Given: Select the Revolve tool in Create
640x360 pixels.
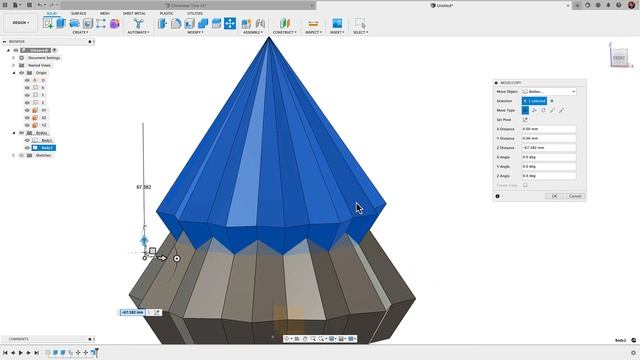Looking at the screenshot, I should point(74,23).
